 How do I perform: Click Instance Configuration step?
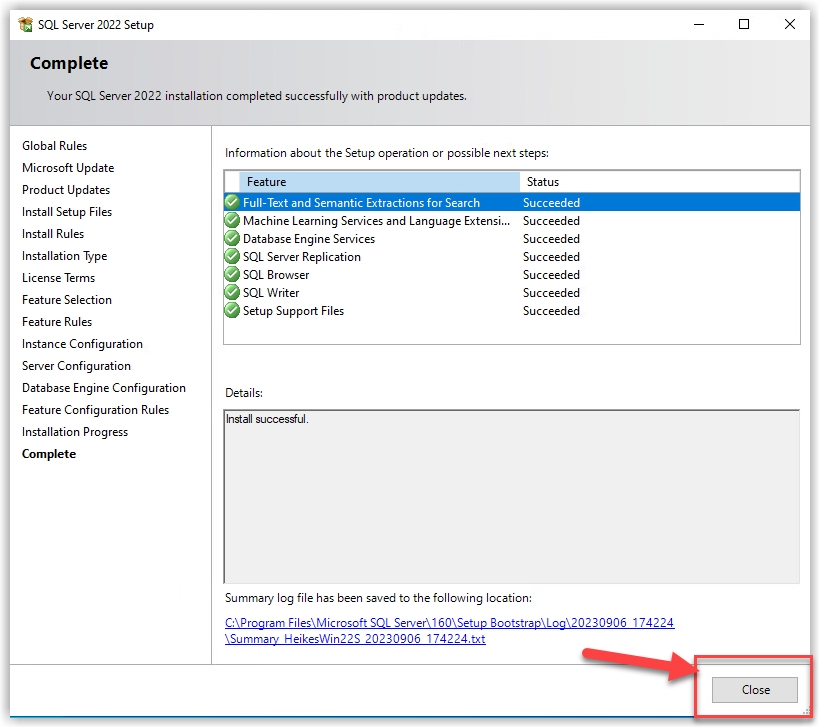click(82, 344)
